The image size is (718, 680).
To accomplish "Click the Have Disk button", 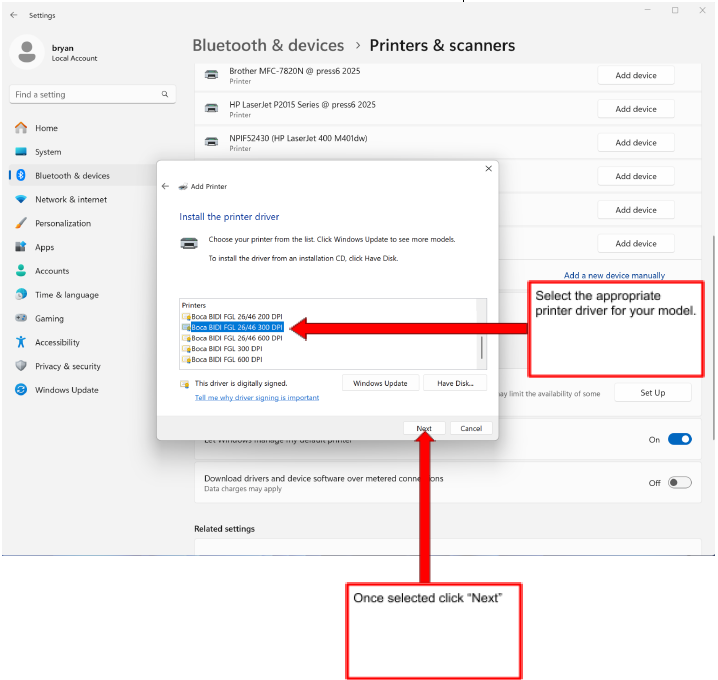I will [x=455, y=383].
